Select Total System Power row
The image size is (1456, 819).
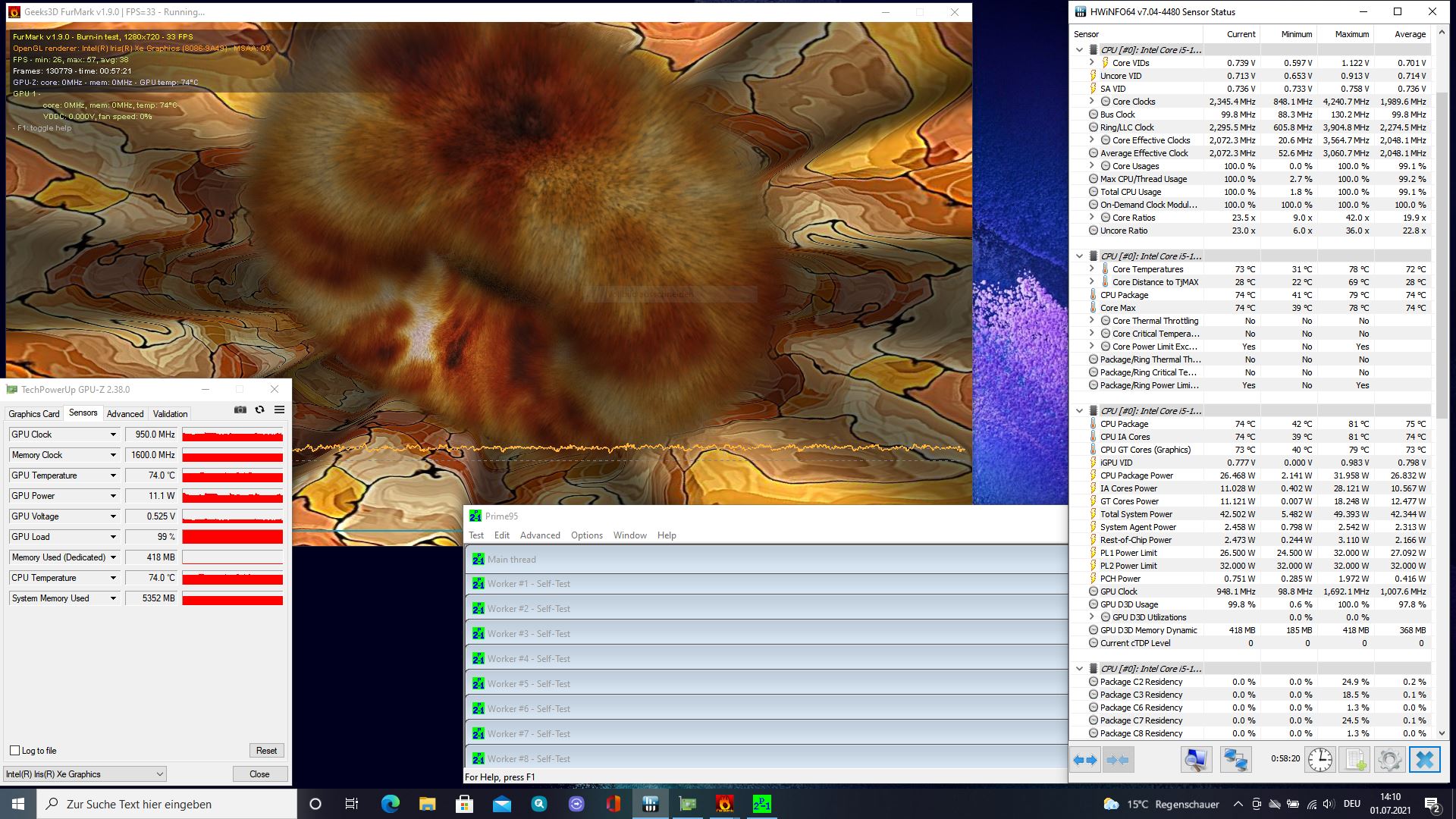(1250, 514)
